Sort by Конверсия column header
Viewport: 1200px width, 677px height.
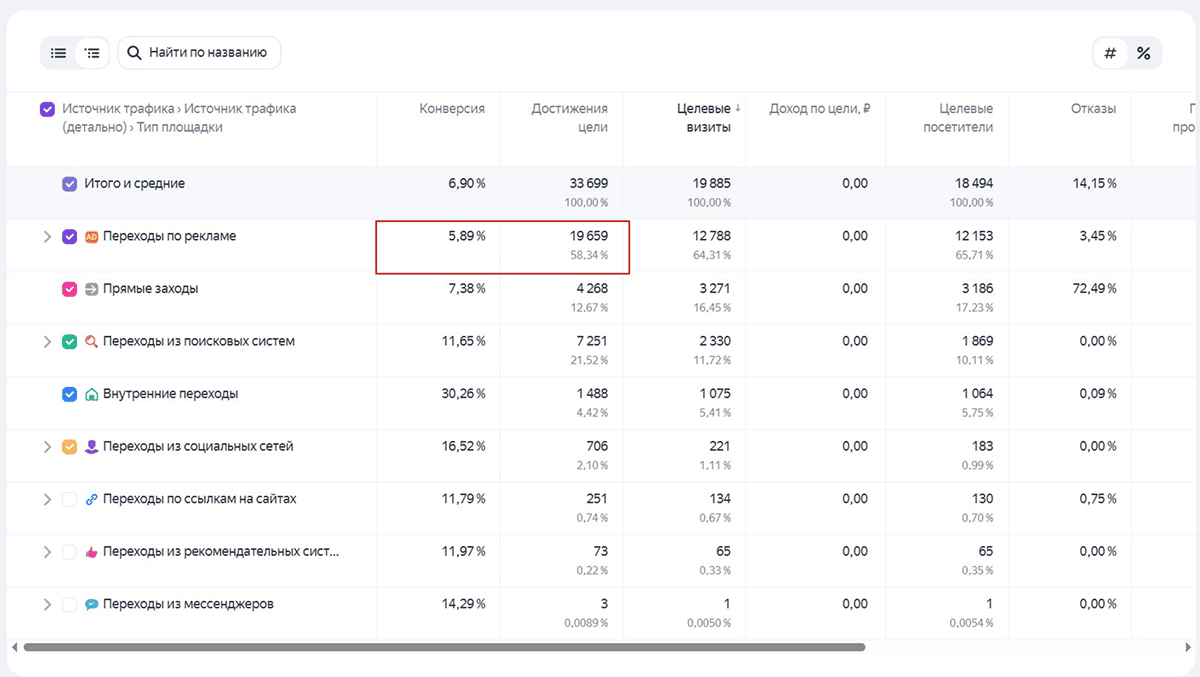click(x=451, y=109)
